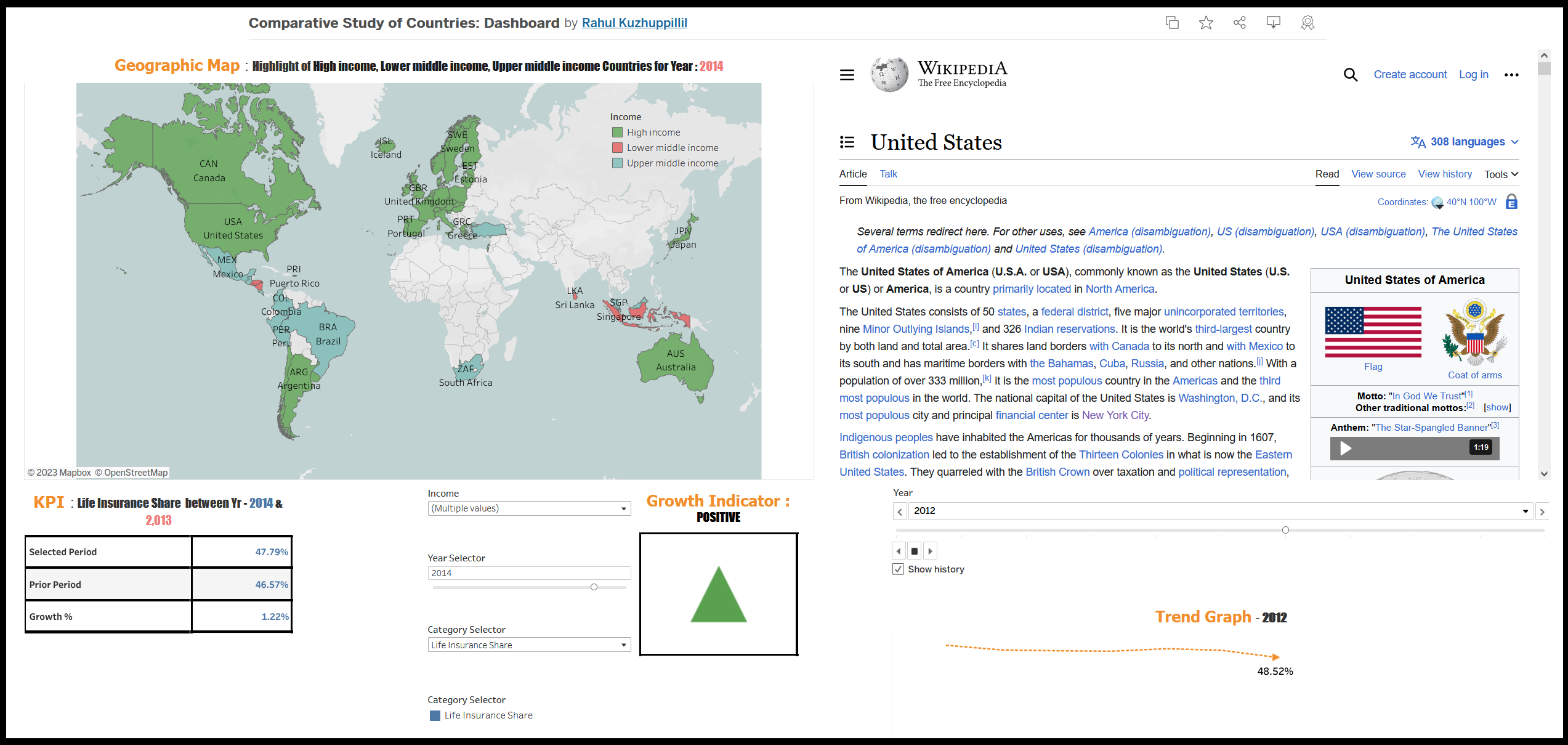Step playback forward in Year control
Viewport: 1568px width, 745px height.
930,551
